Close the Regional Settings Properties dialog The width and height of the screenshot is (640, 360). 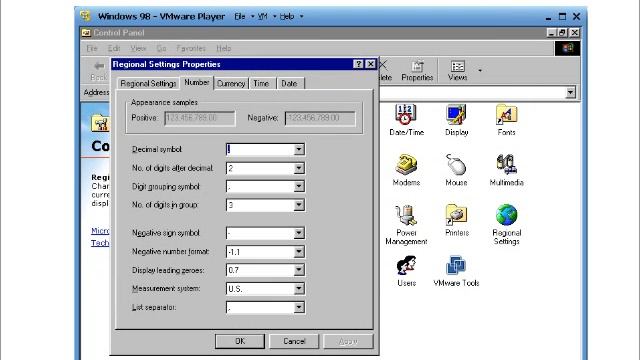coord(370,64)
